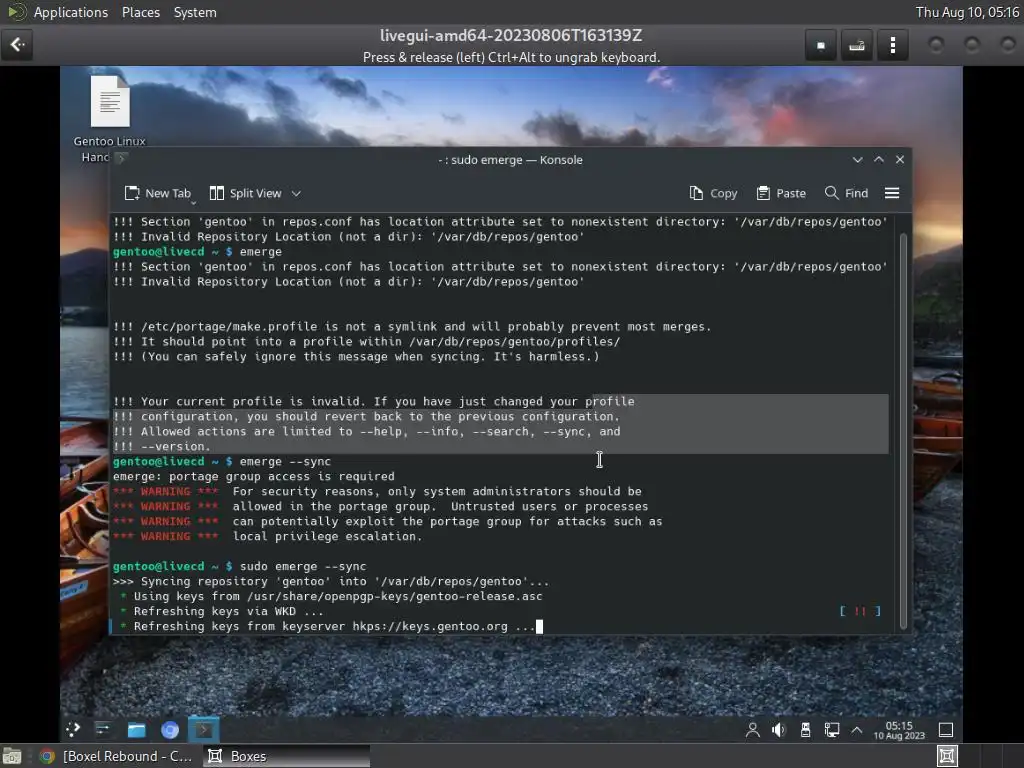Screen dimensions: 1024x768
Task: Click the 'emerge: portage group access is required' line
Action: pos(253,476)
